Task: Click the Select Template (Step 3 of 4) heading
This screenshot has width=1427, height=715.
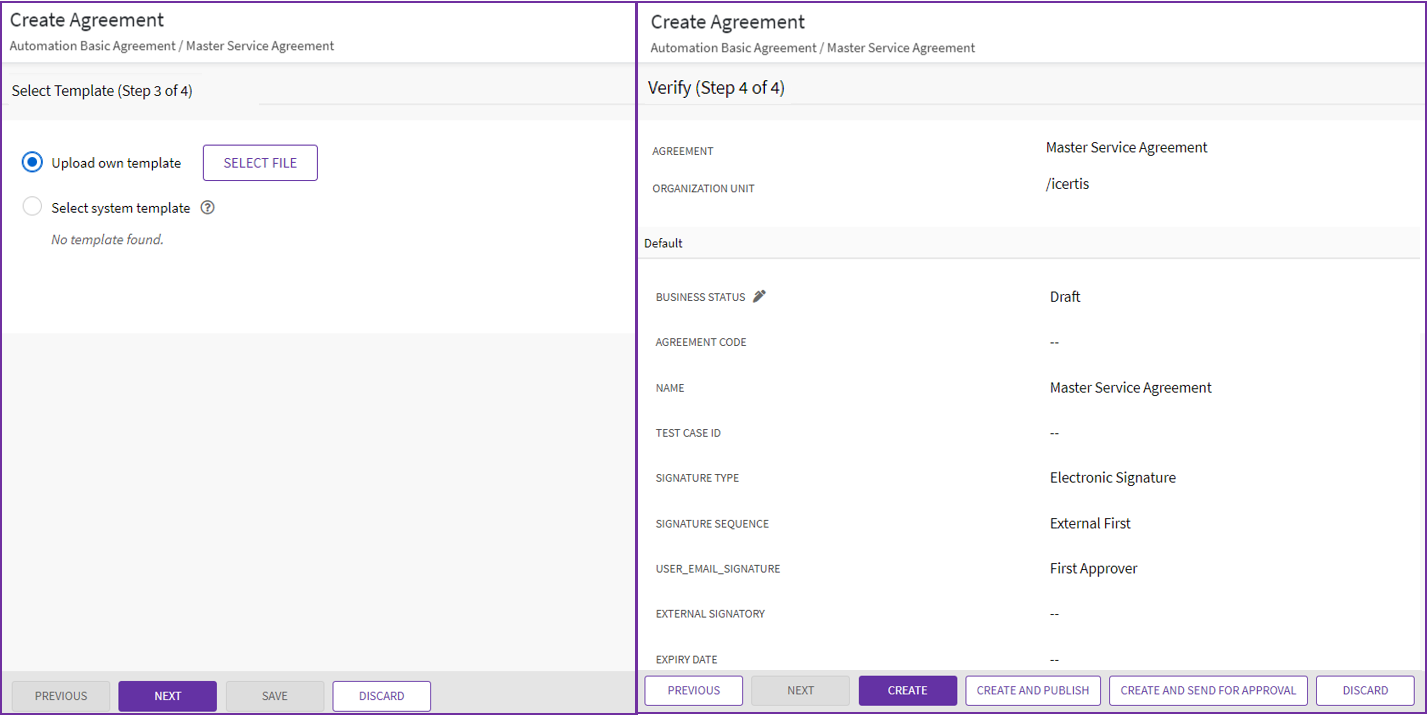Action: pos(102,91)
